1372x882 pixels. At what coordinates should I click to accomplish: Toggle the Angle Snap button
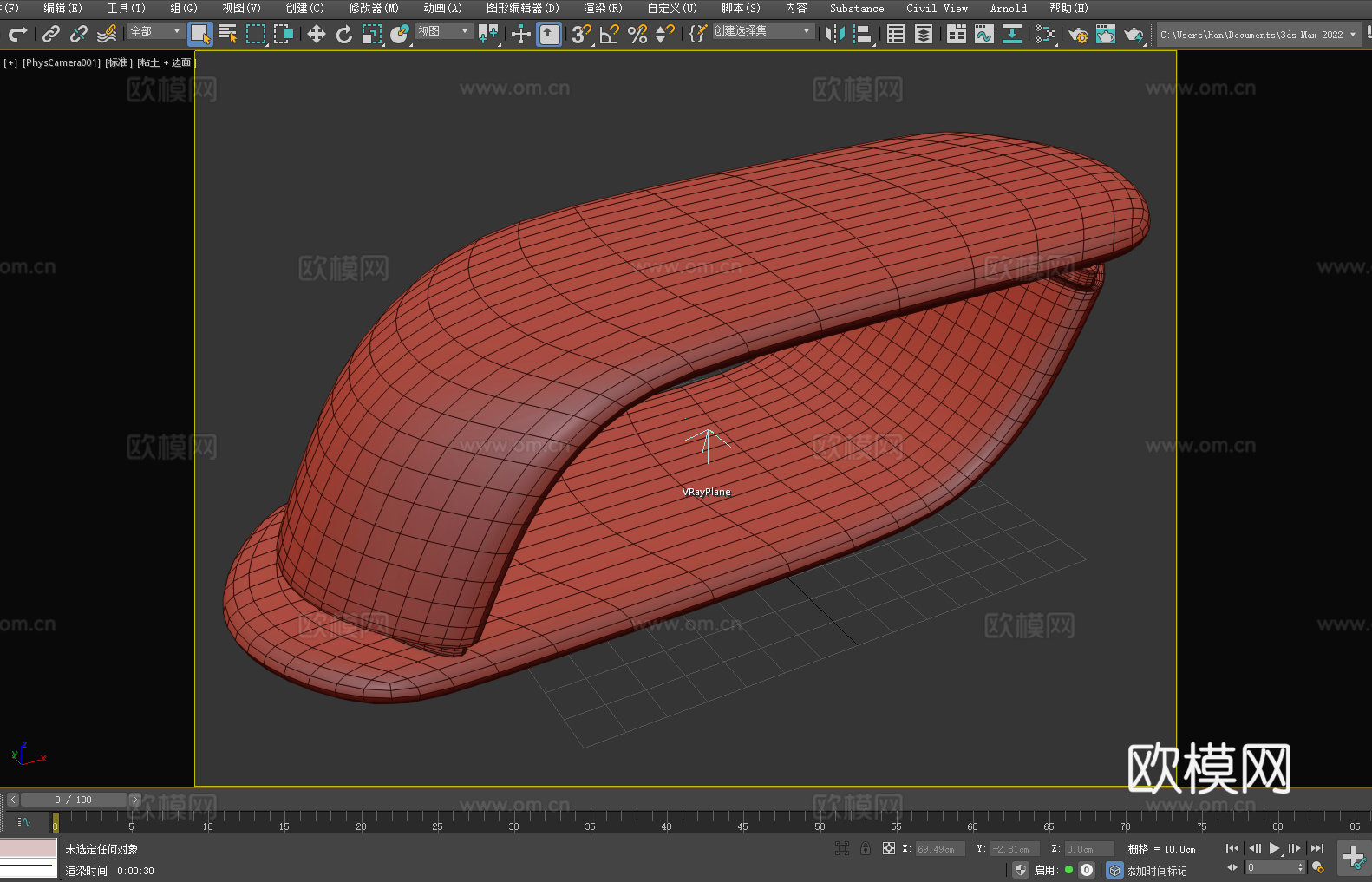pyautogui.click(x=609, y=34)
